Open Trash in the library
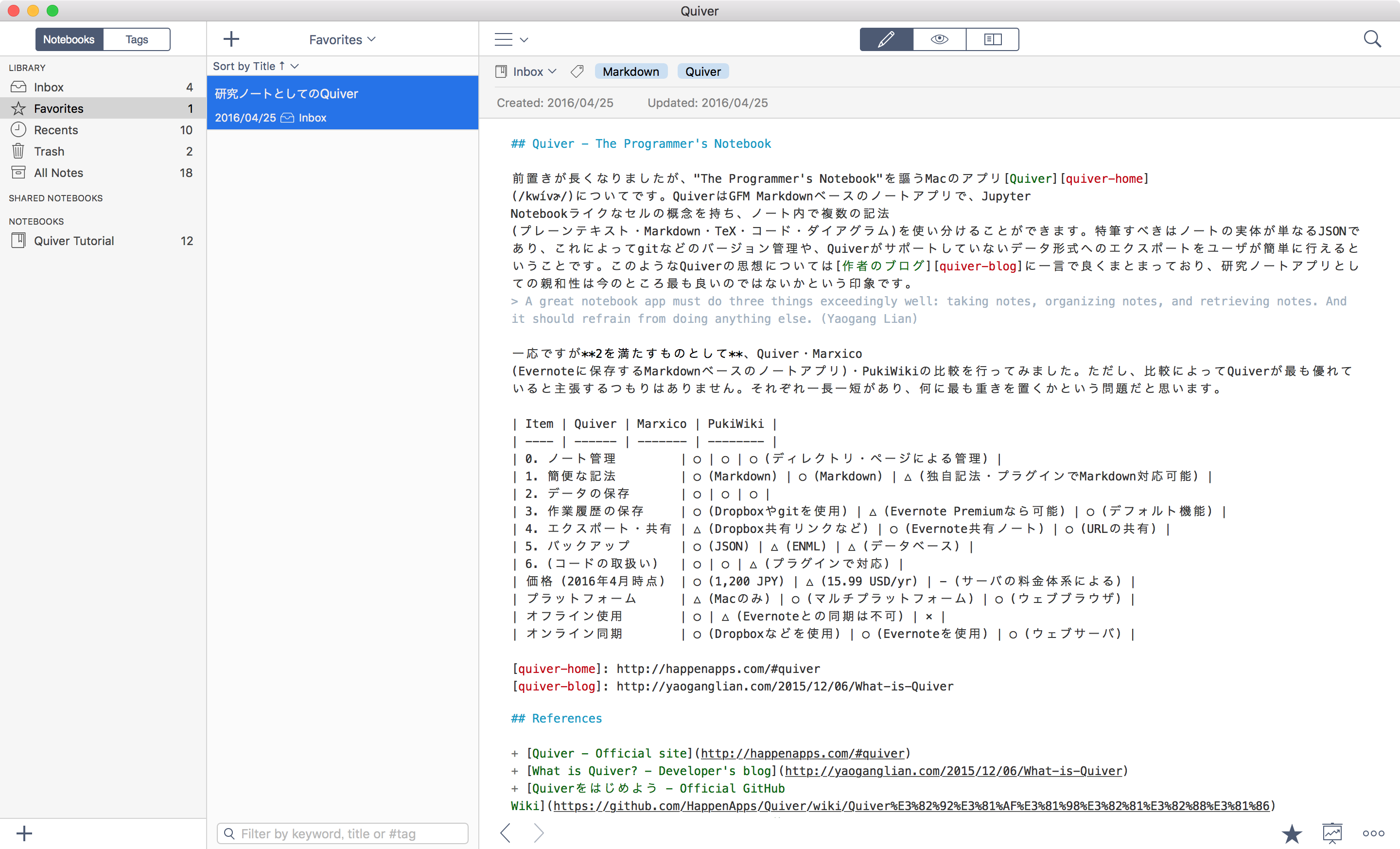This screenshot has height=849, width=1400. pos(103,151)
